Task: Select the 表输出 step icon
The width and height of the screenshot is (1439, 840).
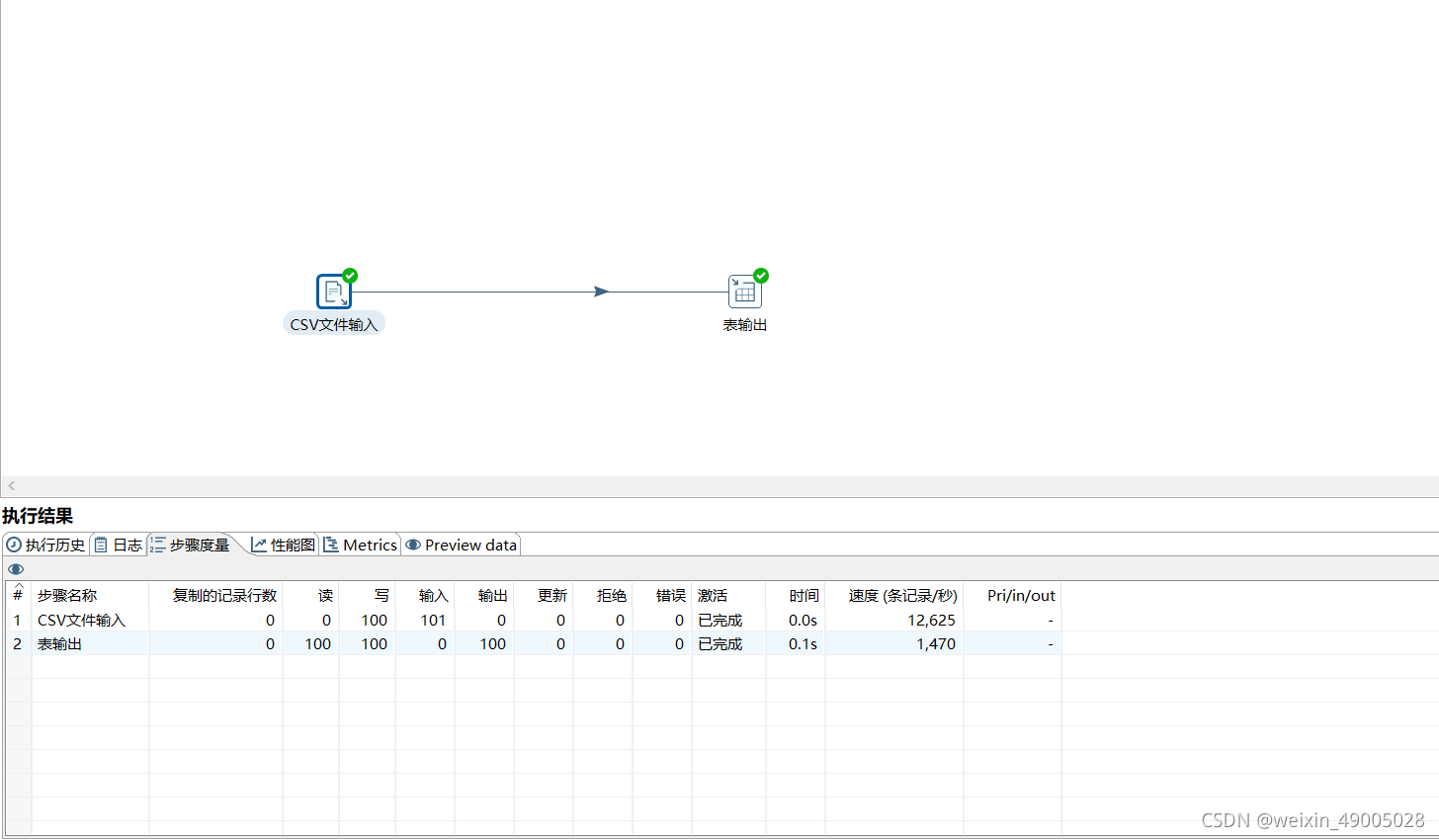Action: click(x=745, y=292)
